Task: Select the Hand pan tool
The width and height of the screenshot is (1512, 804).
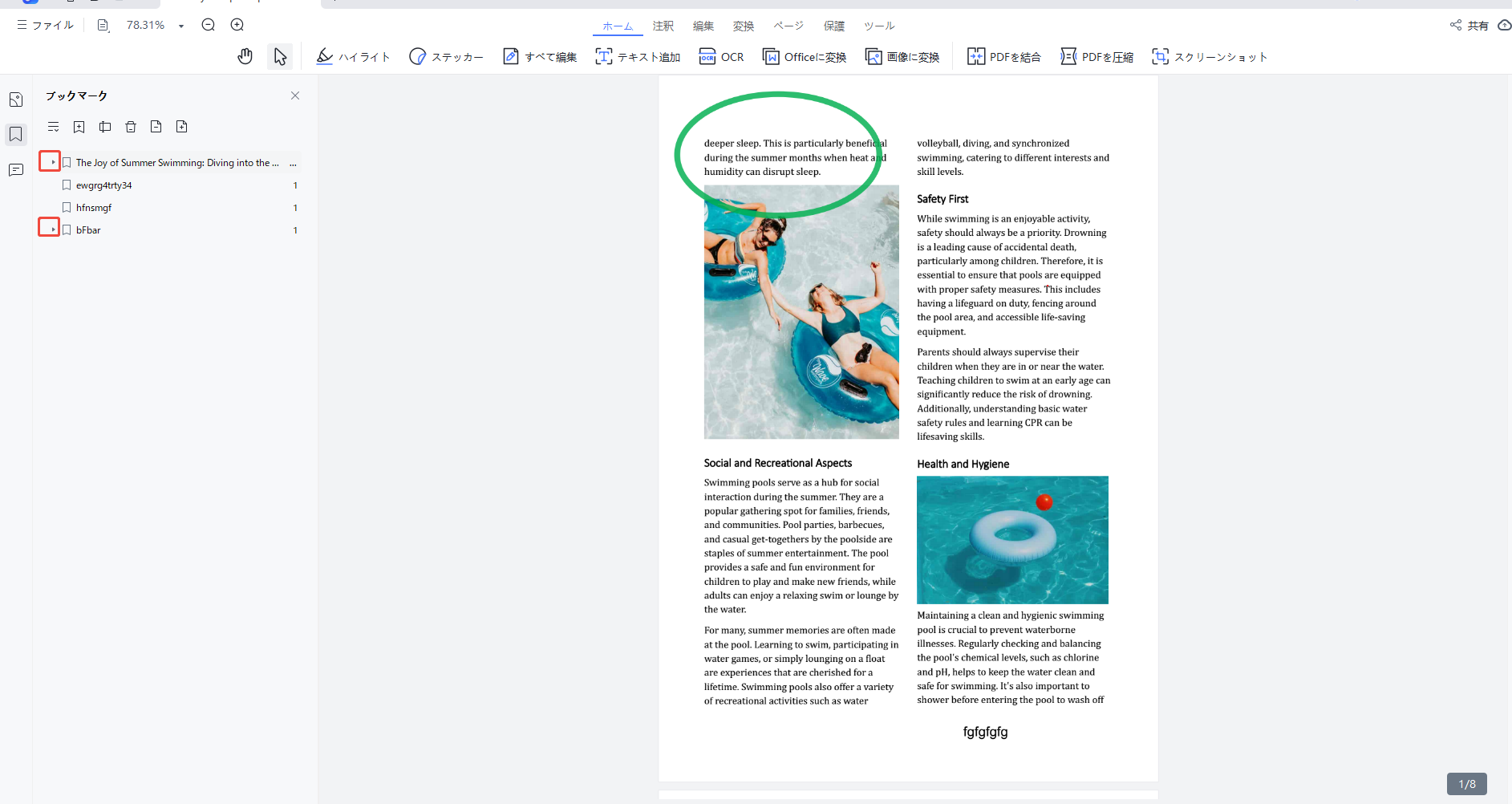Action: click(x=245, y=56)
